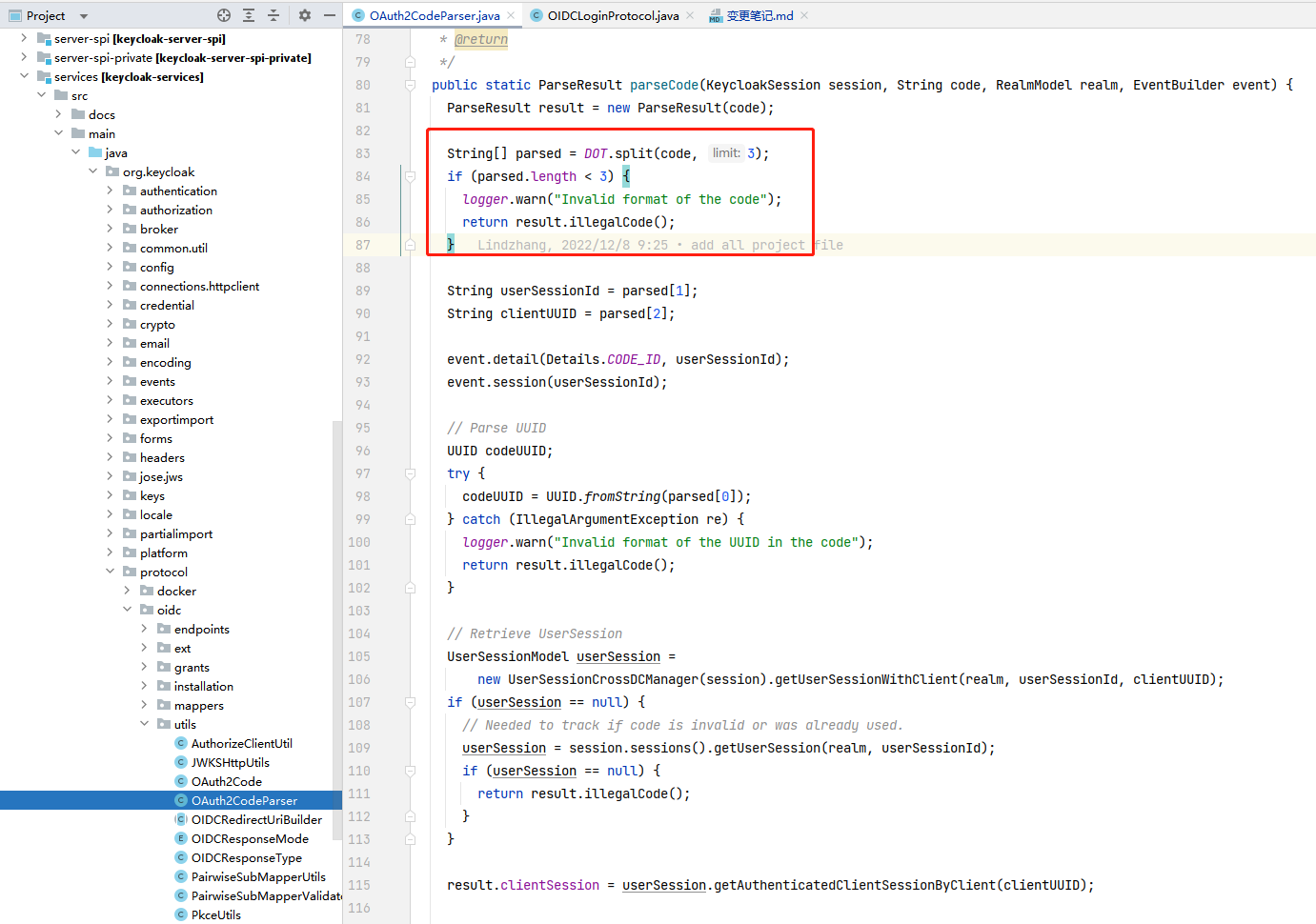Viewport: 1316px width, 924px height.
Task: Open Project panel settings gear
Action: [x=305, y=15]
